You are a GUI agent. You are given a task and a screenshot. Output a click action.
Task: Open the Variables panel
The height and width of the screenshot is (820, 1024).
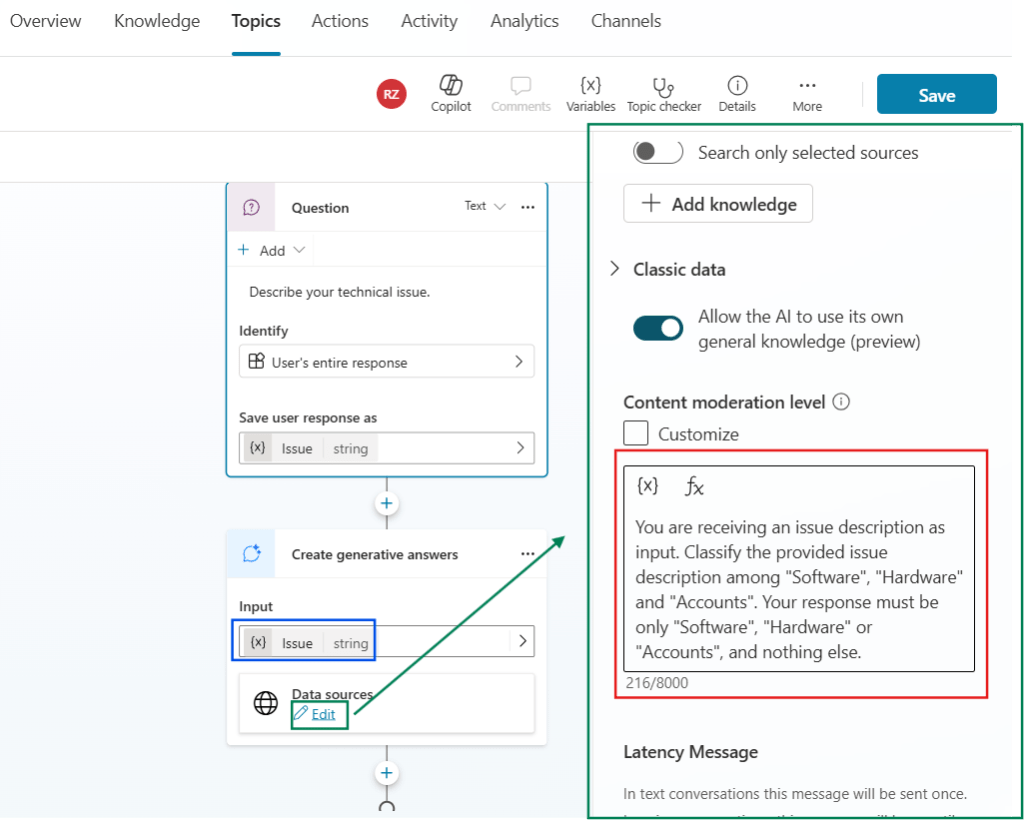point(590,94)
